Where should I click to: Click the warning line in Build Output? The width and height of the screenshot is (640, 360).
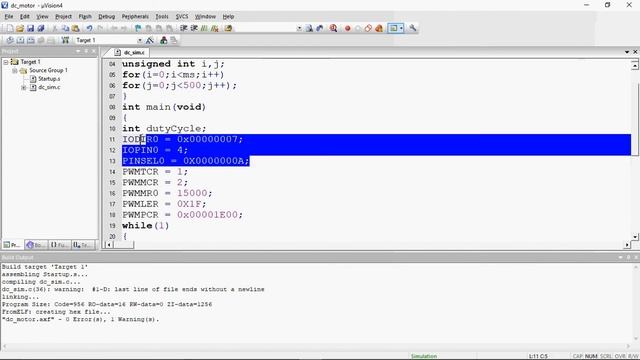tap(133, 289)
